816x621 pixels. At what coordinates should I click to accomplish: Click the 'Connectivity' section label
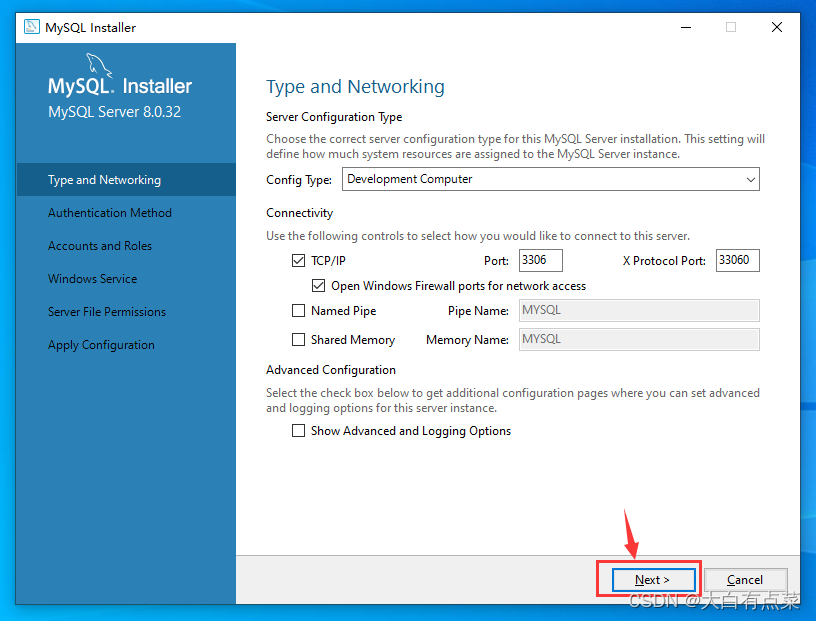point(299,213)
